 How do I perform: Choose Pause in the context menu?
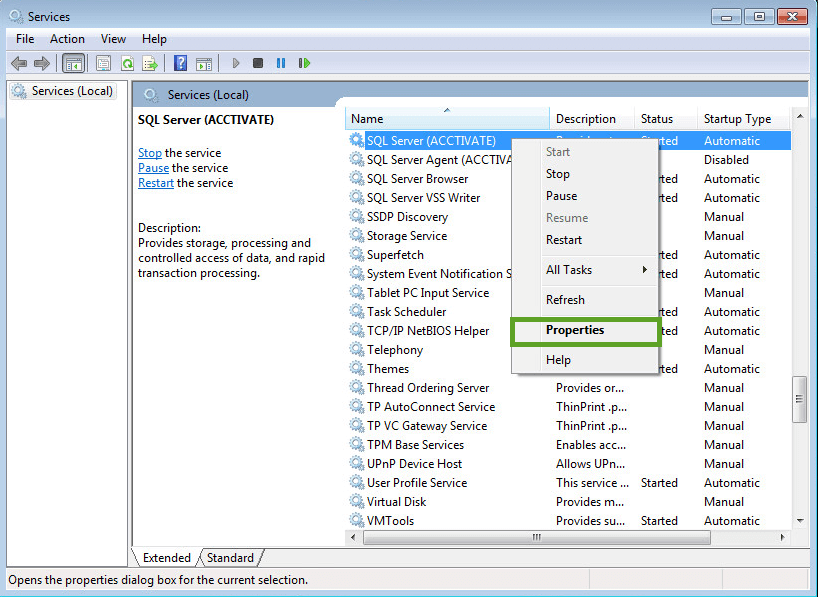click(584, 196)
